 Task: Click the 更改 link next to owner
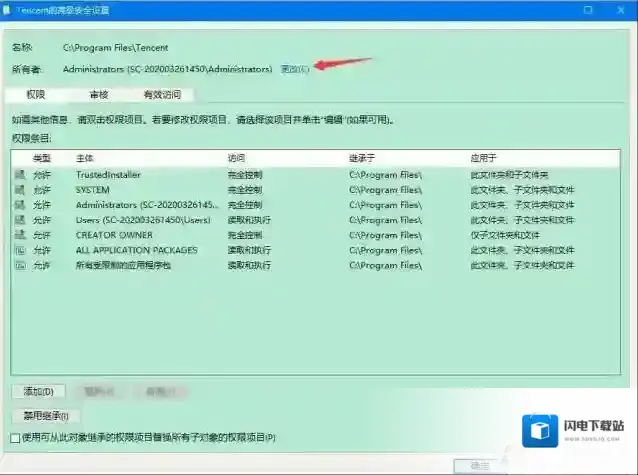[295, 69]
